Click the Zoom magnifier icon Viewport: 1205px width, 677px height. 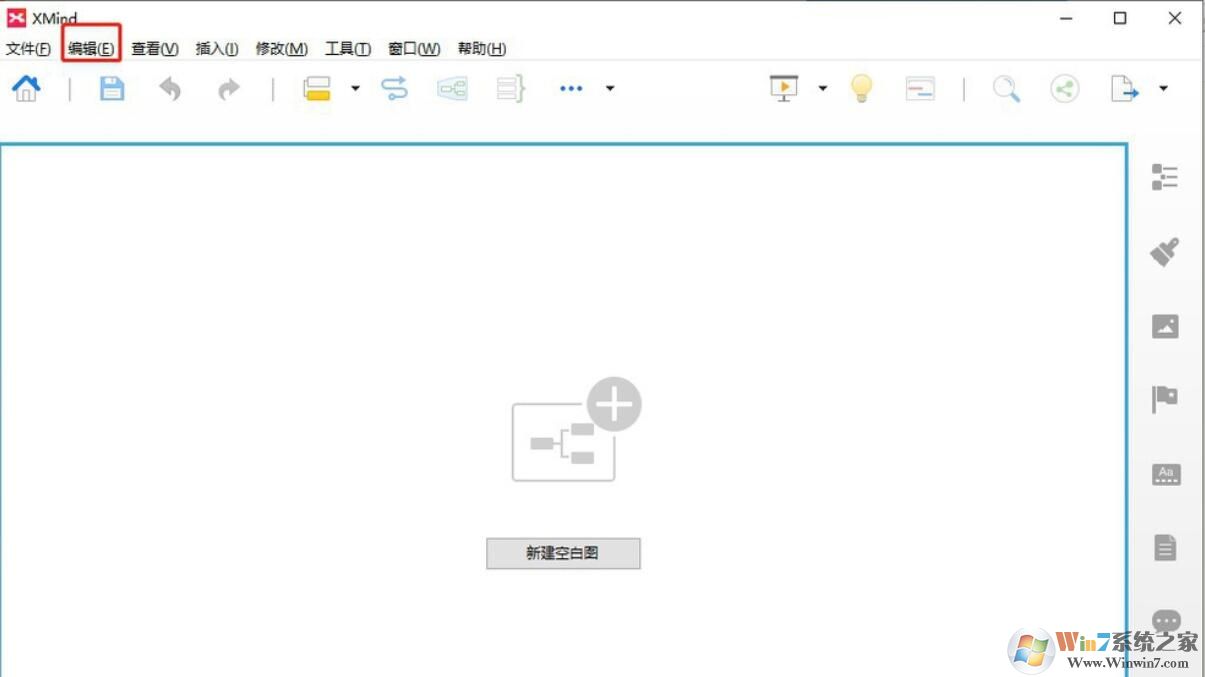[1006, 88]
